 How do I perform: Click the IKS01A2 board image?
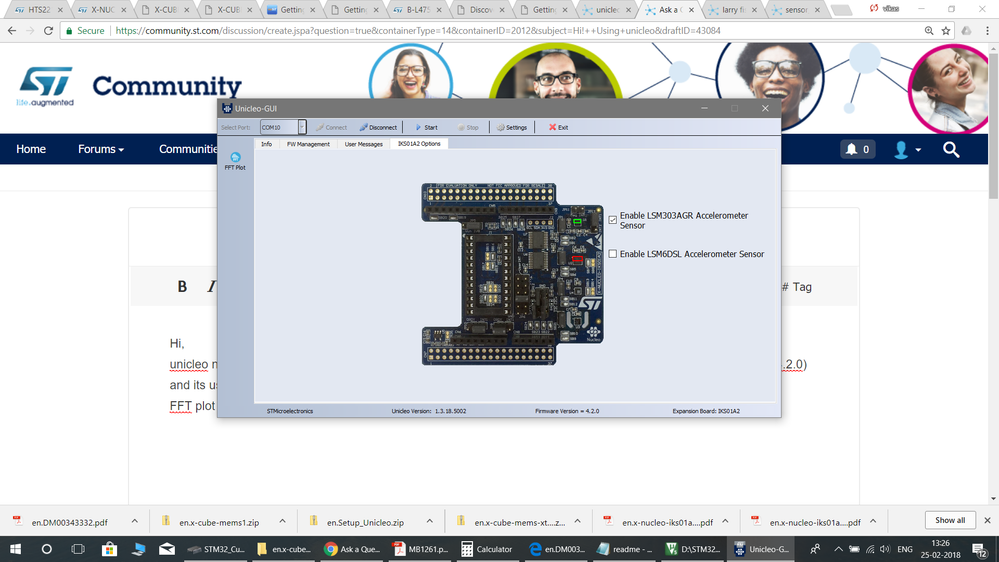(x=512, y=274)
